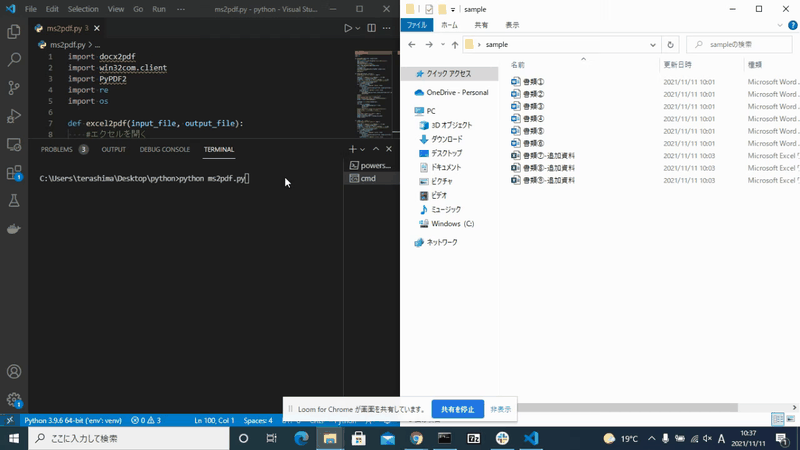The width and height of the screenshot is (800, 450).
Task: Split the editor right
Action: click(x=371, y=28)
